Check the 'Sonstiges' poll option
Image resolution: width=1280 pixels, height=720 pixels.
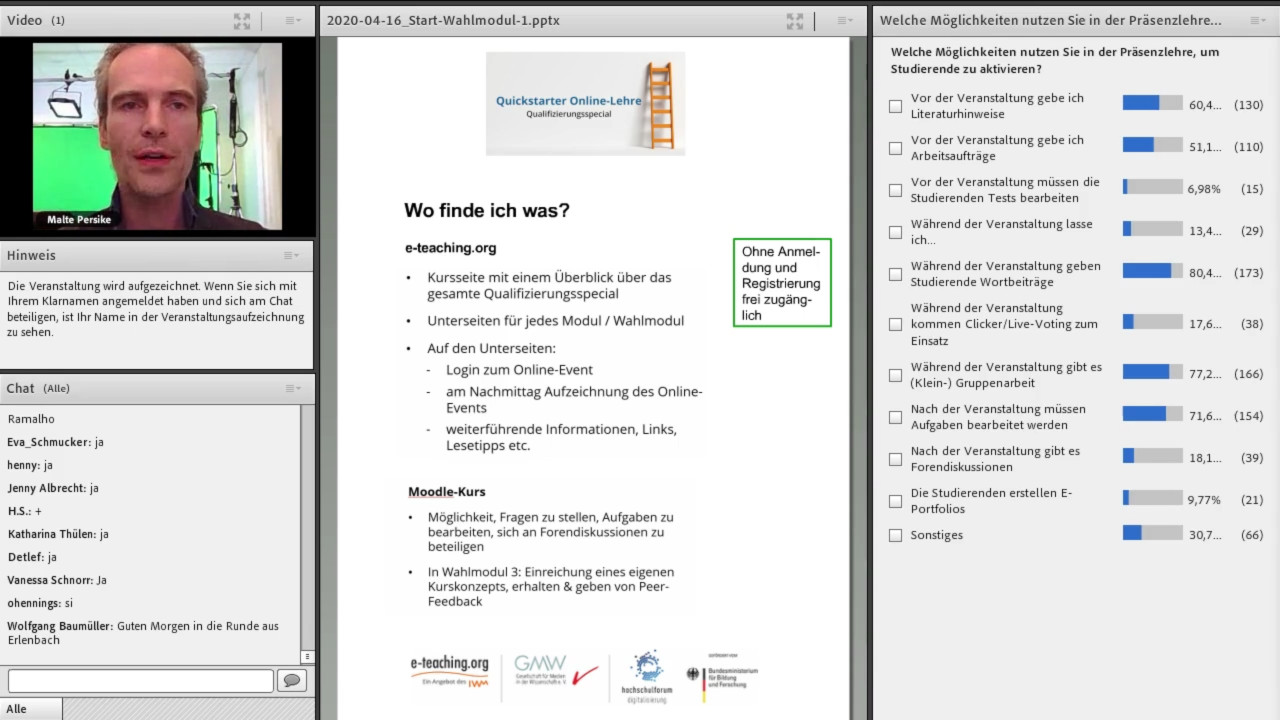point(895,535)
